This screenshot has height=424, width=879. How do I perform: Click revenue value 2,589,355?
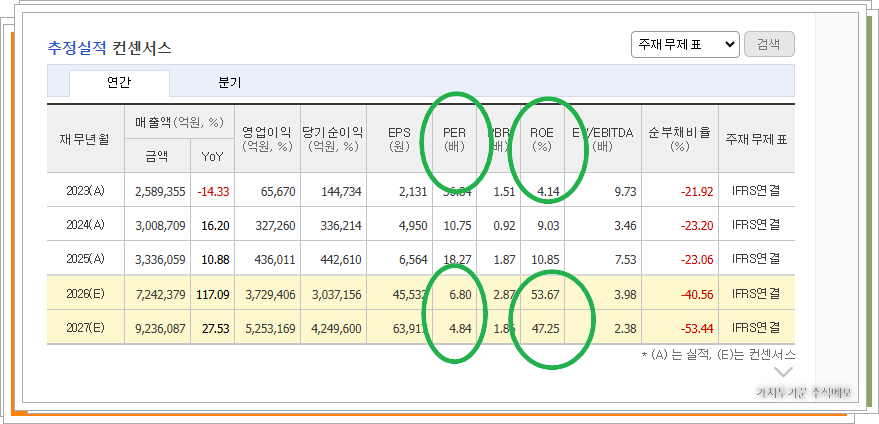point(160,192)
